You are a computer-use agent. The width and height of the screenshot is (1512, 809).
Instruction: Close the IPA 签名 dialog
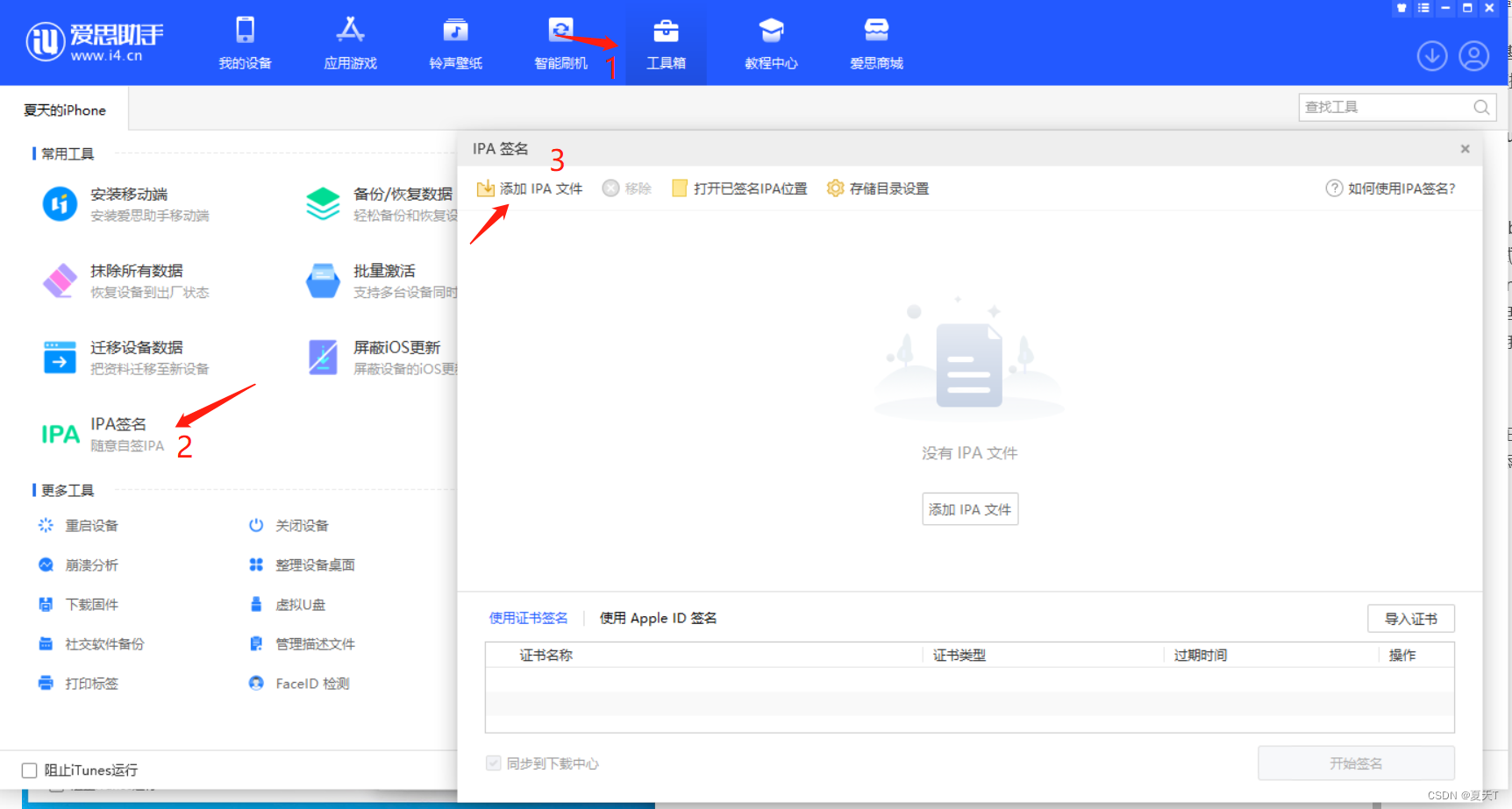[x=1465, y=149]
